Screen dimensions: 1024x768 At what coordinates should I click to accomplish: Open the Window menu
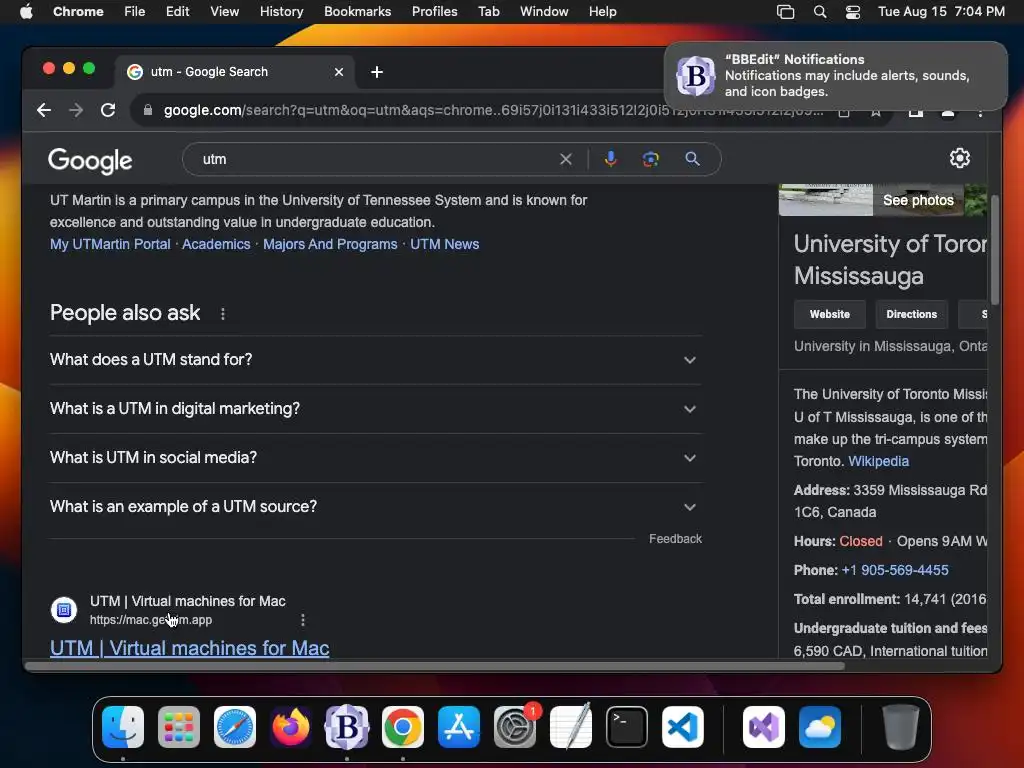pyautogui.click(x=544, y=12)
